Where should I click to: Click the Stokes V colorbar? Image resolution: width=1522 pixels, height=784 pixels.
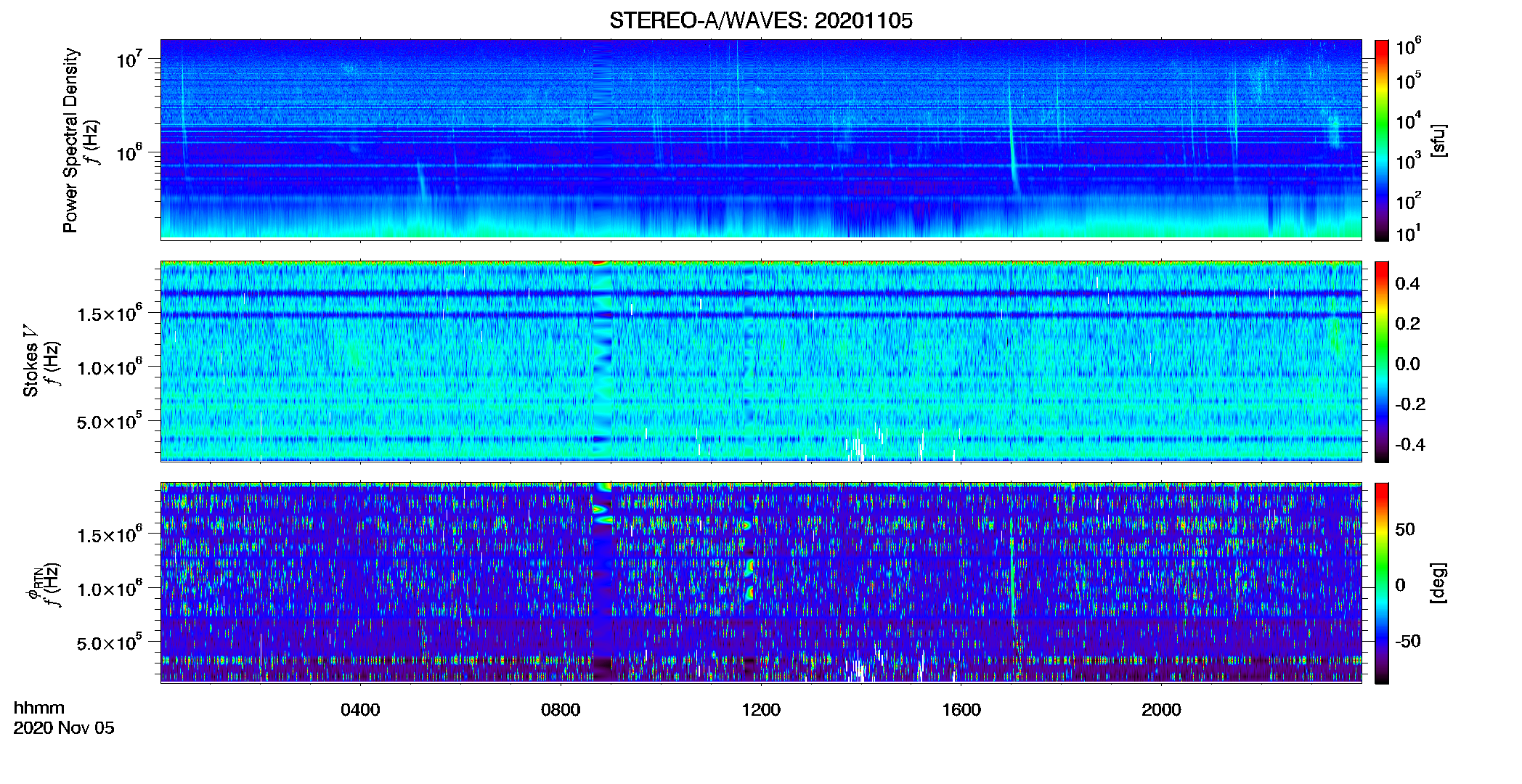[1382, 362]
